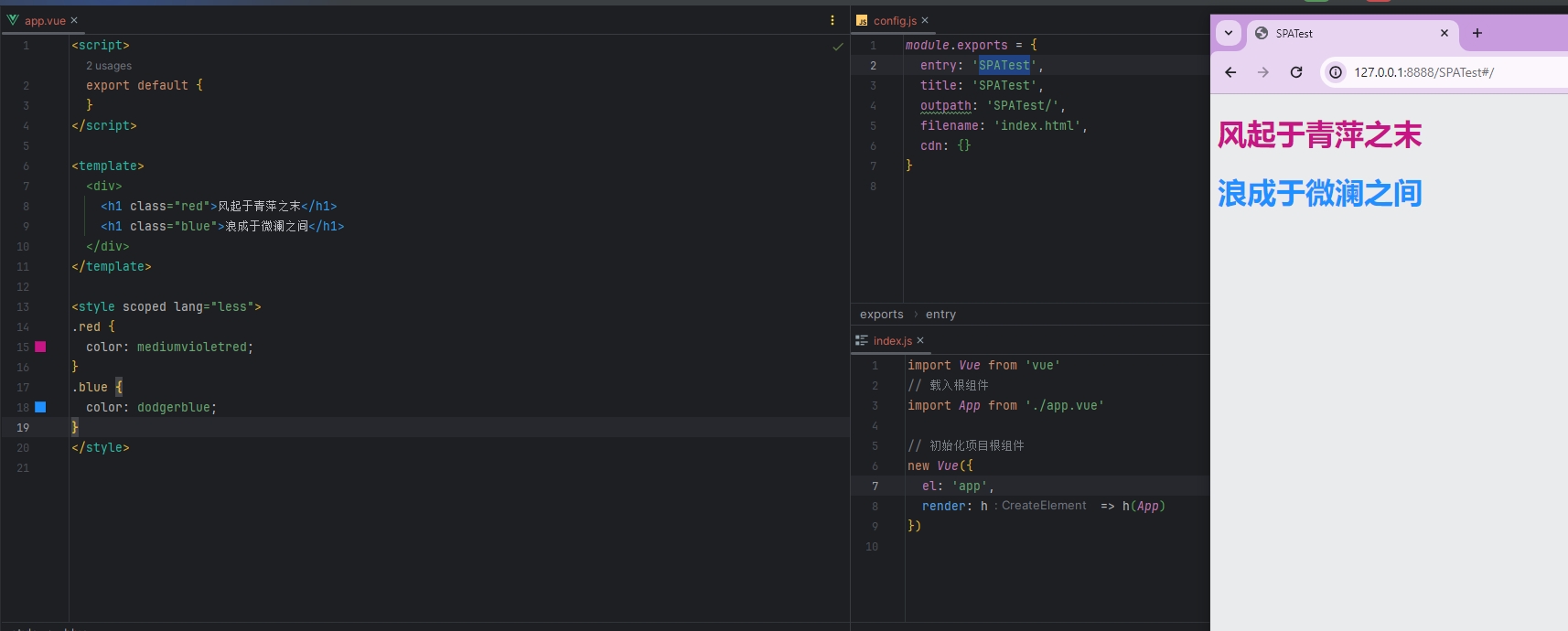Open the dodgerblue color swatch in gutter
The image size is (1568, 631).
click(40, 407)
